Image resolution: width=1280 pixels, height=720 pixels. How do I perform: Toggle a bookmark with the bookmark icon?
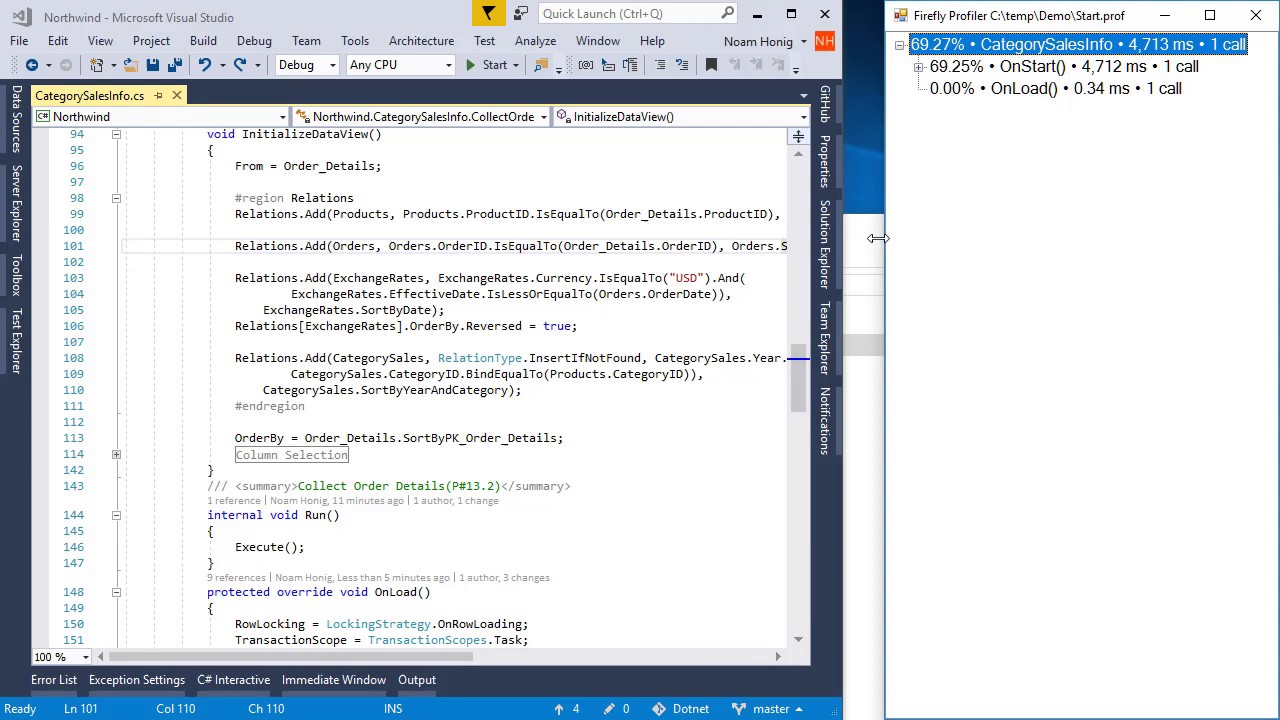(x=711, y=65)
